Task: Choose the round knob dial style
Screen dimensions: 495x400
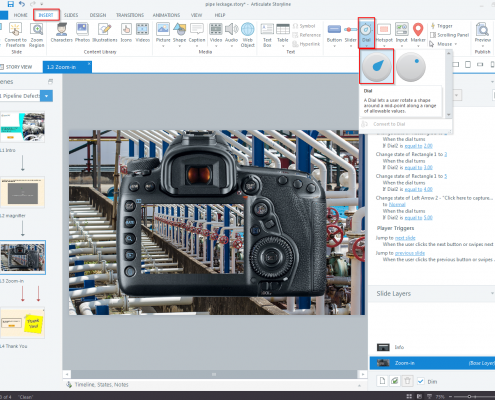Action: tap(411, 66)
